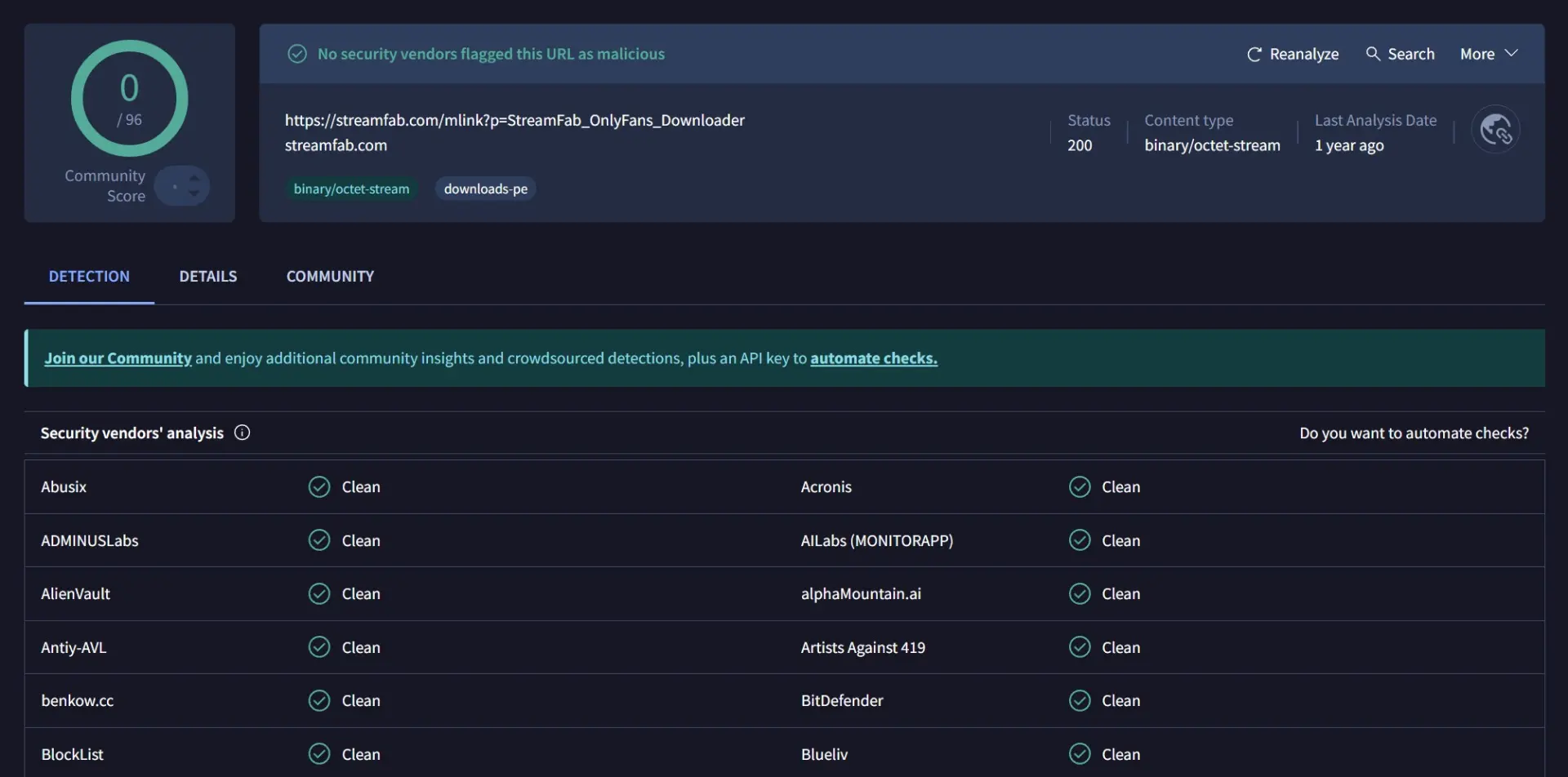This screenshot has height=777, width=1568.
Task: Click the Clean check icon for Blueliv
Action: tap(1080, 753)
